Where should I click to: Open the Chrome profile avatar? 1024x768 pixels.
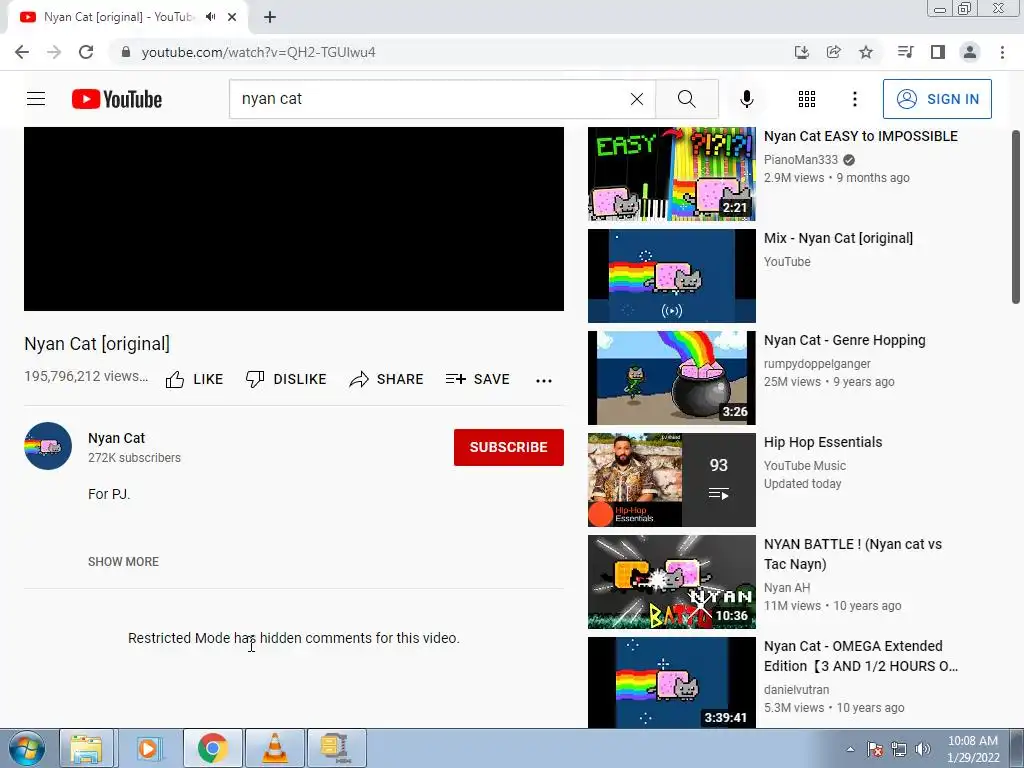coord(970,52)
